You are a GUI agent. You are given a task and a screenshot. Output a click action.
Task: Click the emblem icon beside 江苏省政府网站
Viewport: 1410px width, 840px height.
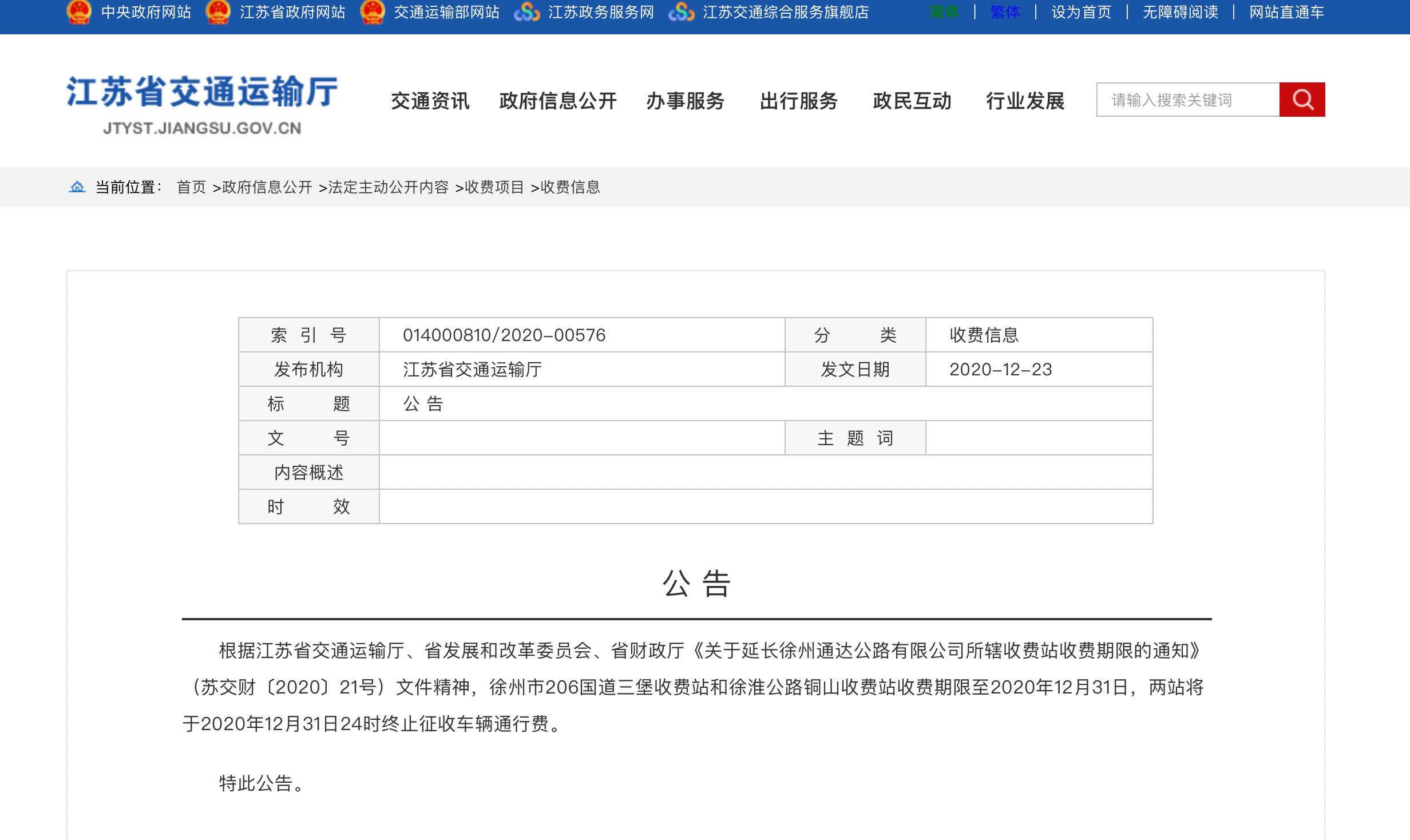[217, 11]
